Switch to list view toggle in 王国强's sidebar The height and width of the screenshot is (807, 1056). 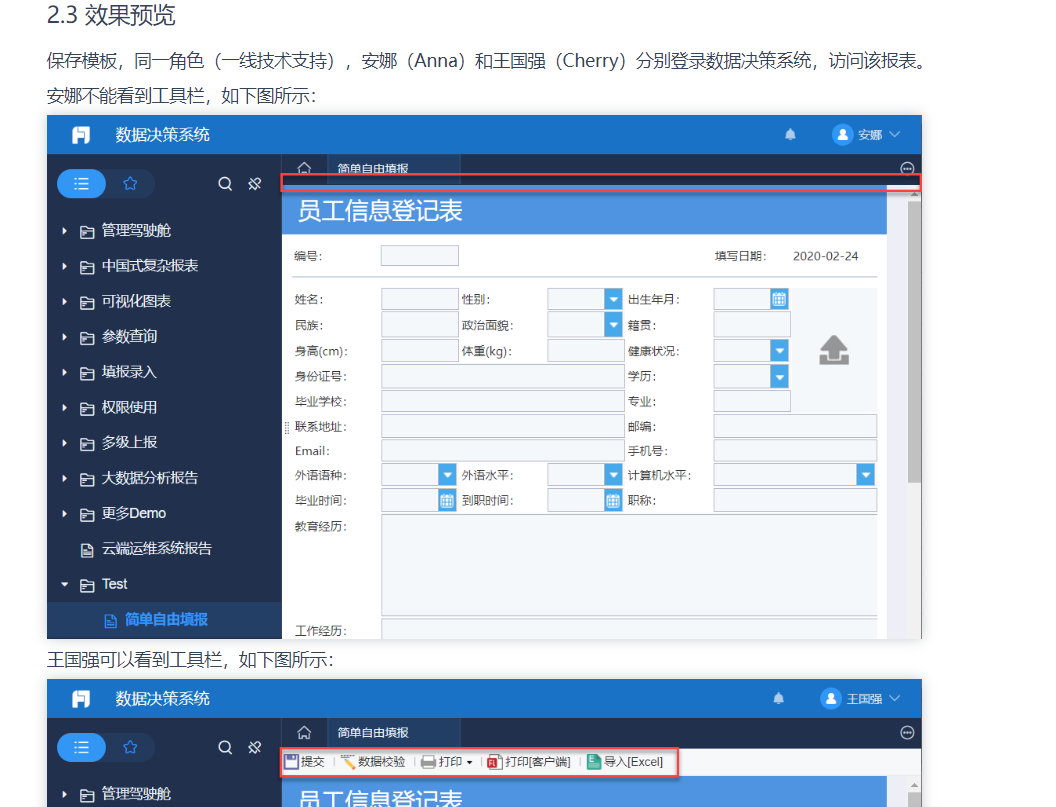[81, 747]
